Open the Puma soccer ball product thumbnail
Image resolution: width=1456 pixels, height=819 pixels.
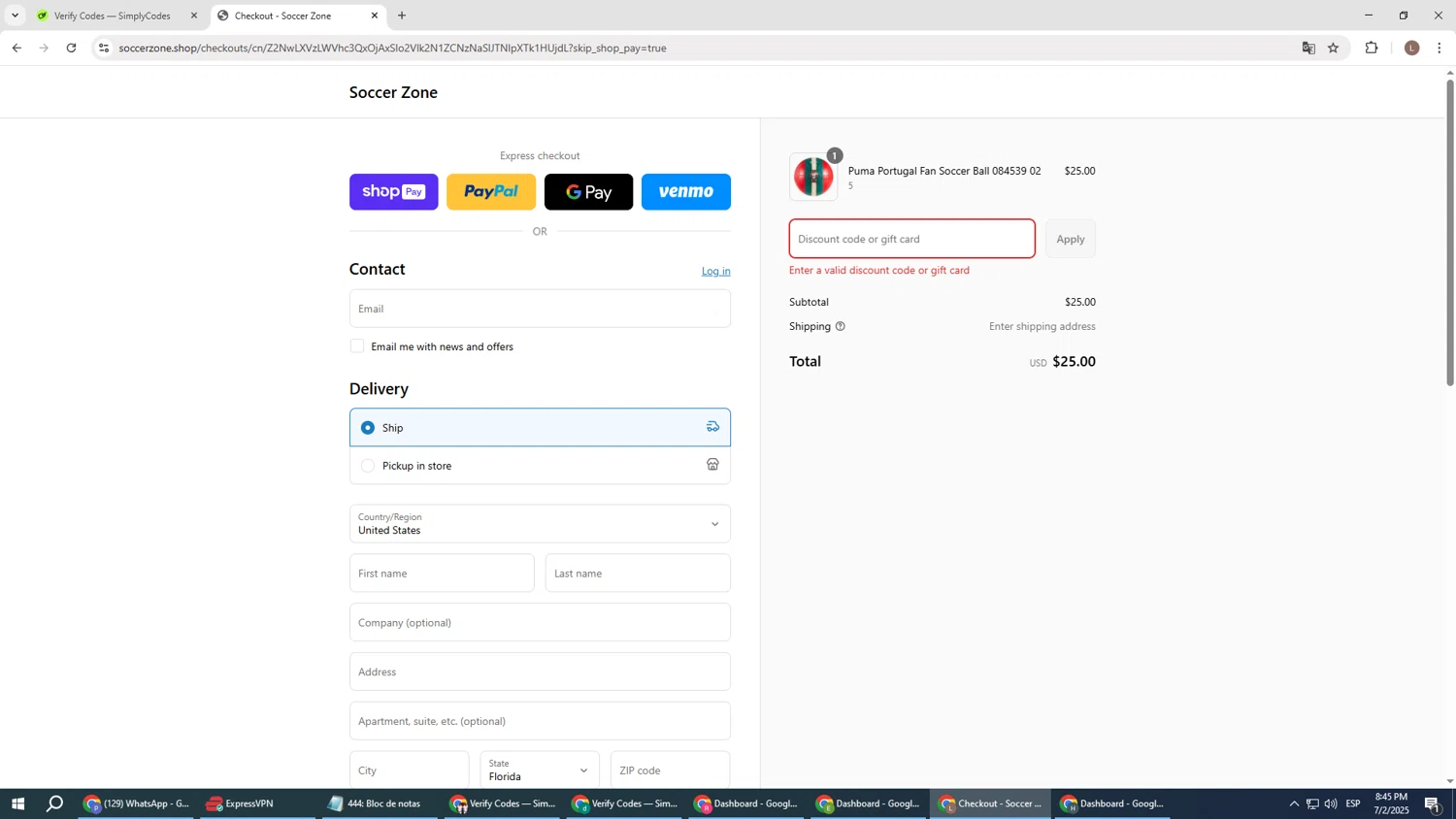tap(813, 177)
